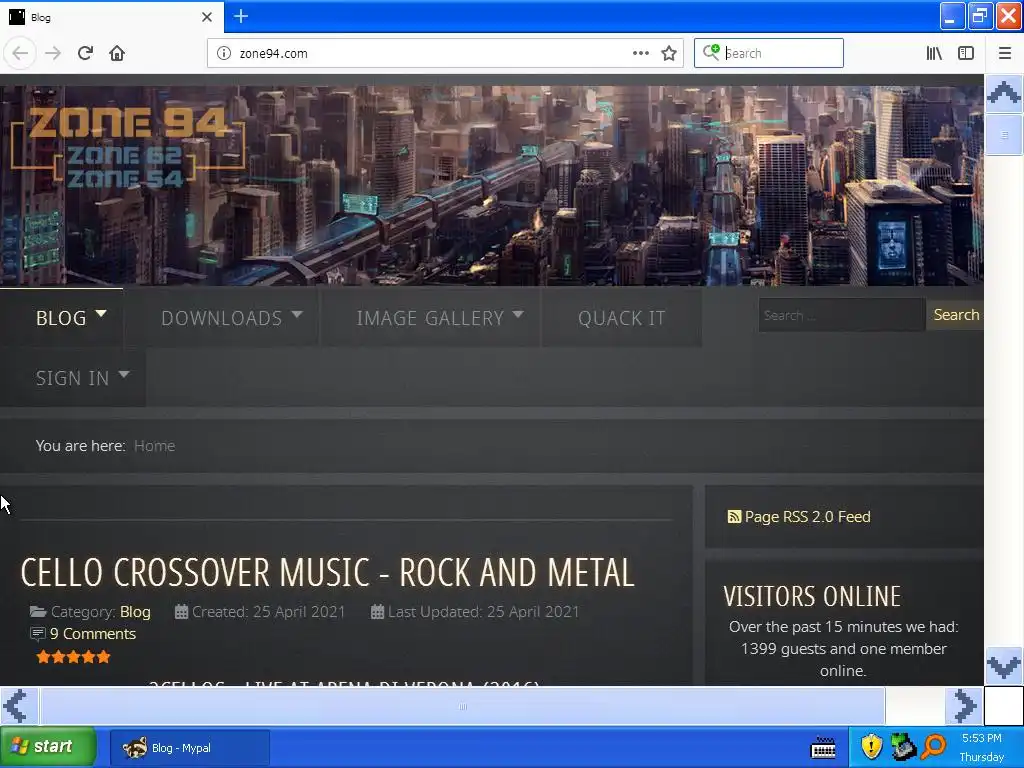Show site information icon in address bar
The height and width of the screenshot is (768, 1024).
coord(223,53)
